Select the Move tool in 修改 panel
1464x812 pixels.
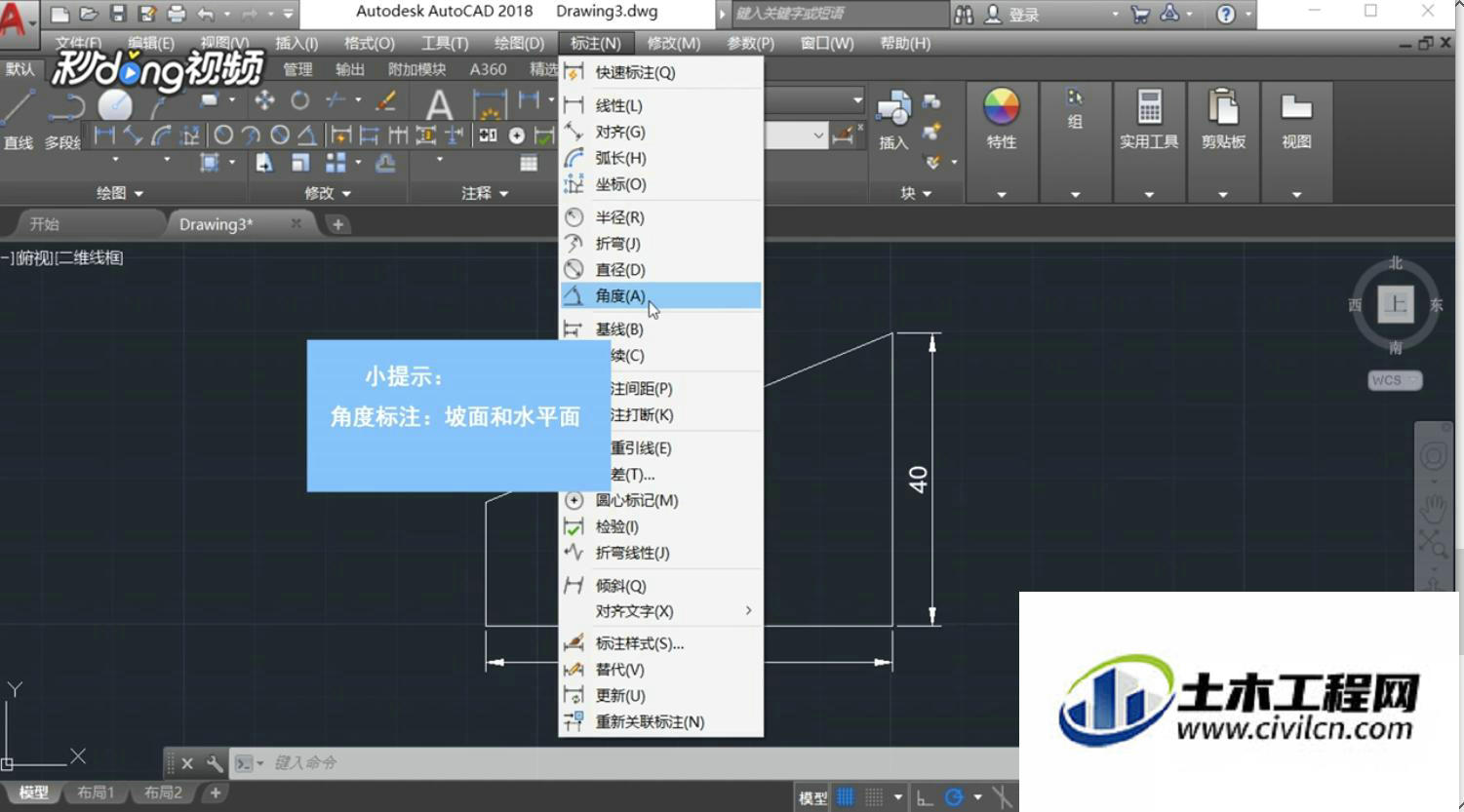click(x=263, y=100)
